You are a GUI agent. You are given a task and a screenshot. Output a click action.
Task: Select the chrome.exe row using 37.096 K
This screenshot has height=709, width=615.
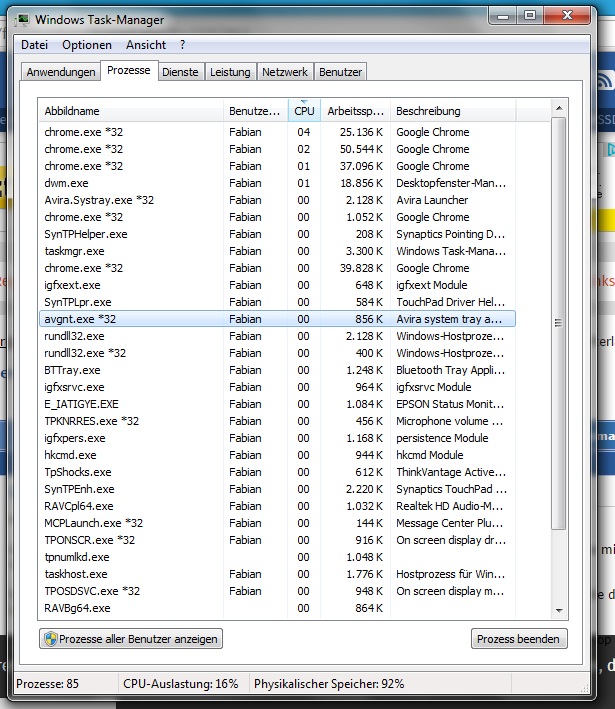pos(277,166)
